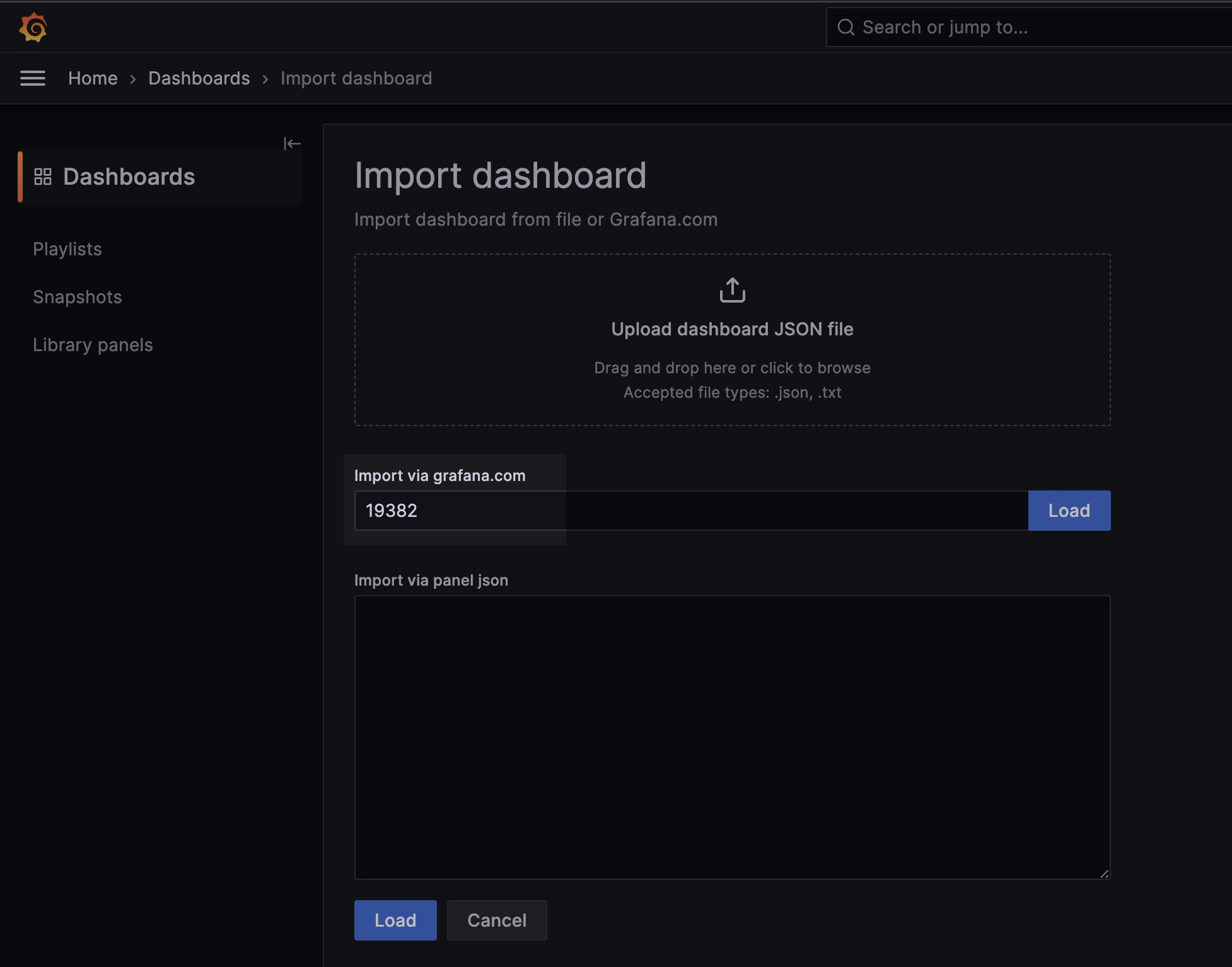Open Library panels

click(x=93, y=344)
